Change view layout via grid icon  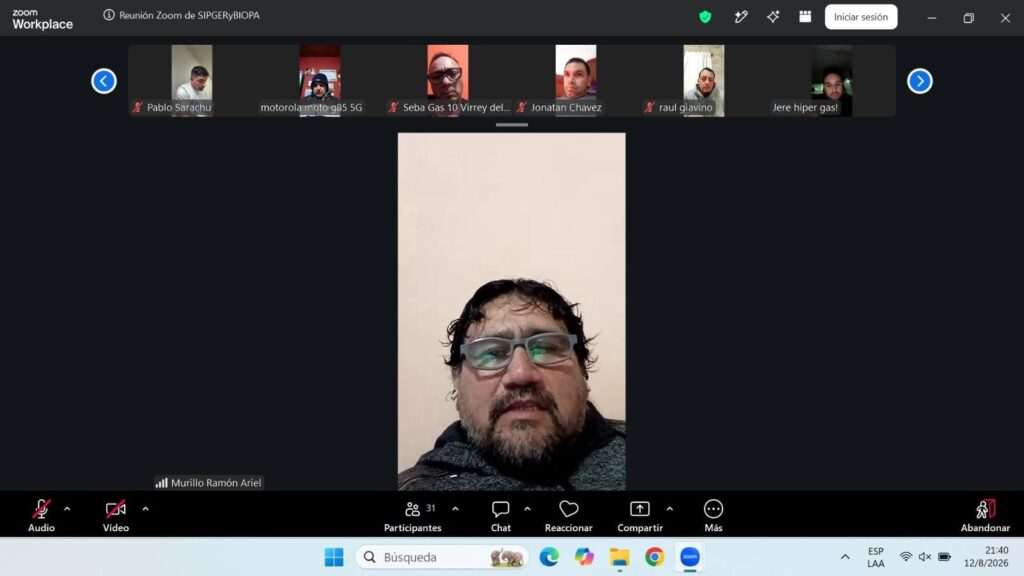point(805,17)
